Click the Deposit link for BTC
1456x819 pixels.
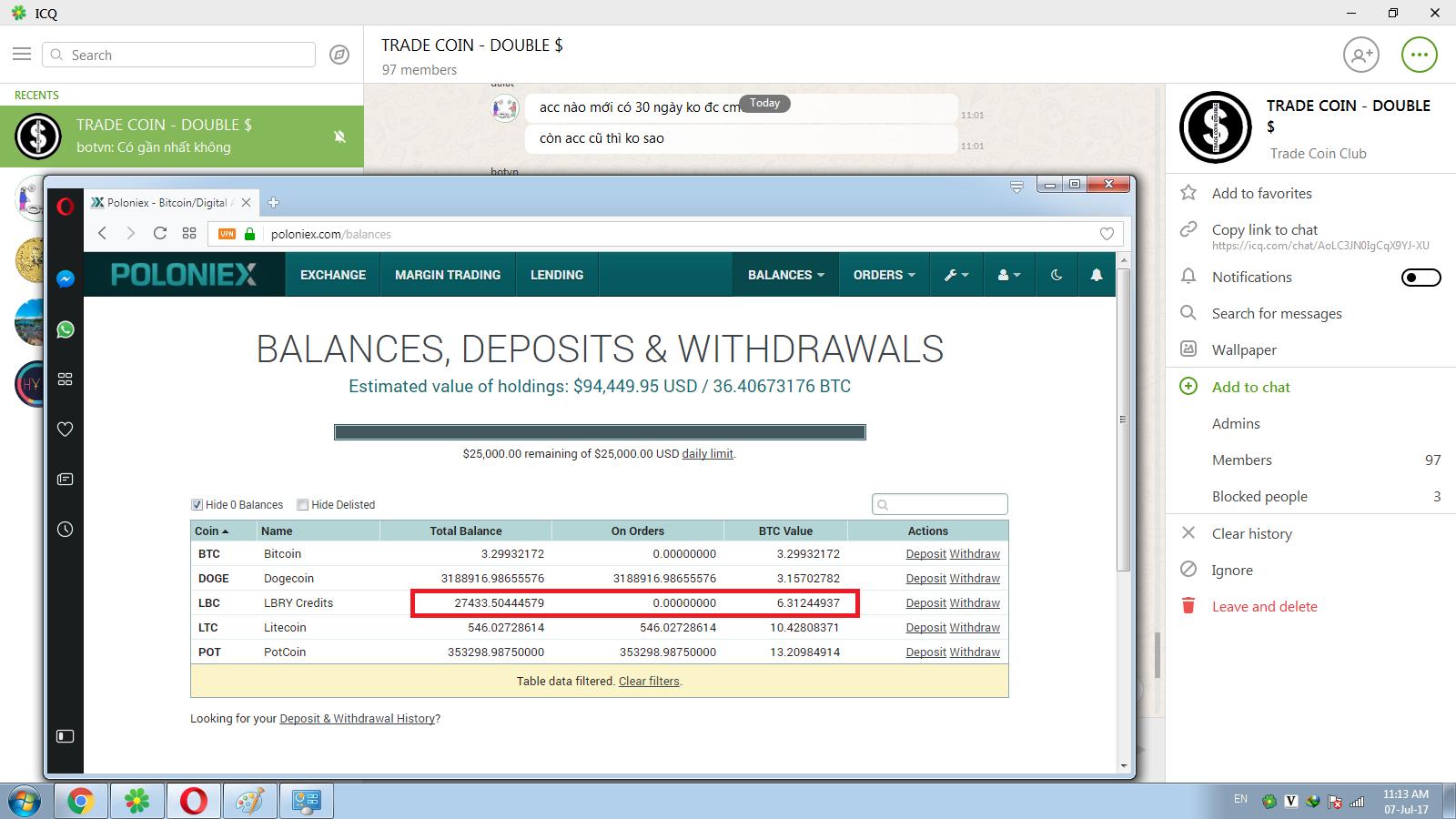tap(926, 554)
